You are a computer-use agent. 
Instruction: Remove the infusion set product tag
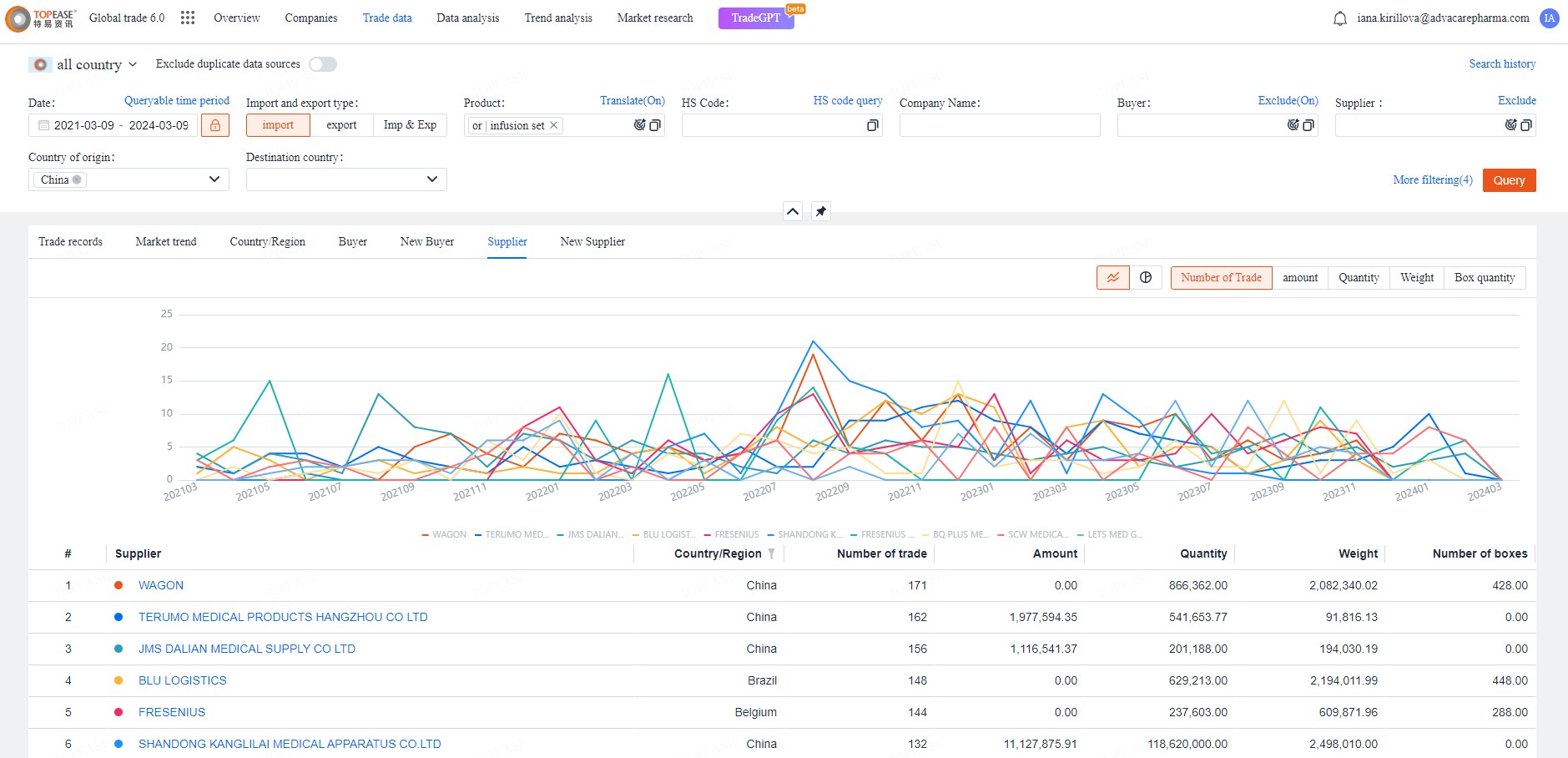553,125
